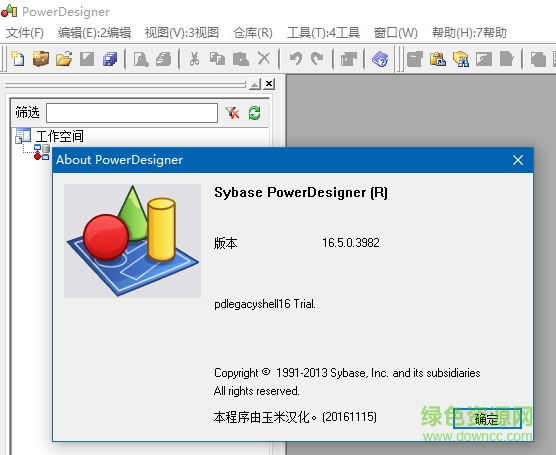556x455 pixels.
Task: Click the 版本 label in About dialog
Action: point(226,243)
